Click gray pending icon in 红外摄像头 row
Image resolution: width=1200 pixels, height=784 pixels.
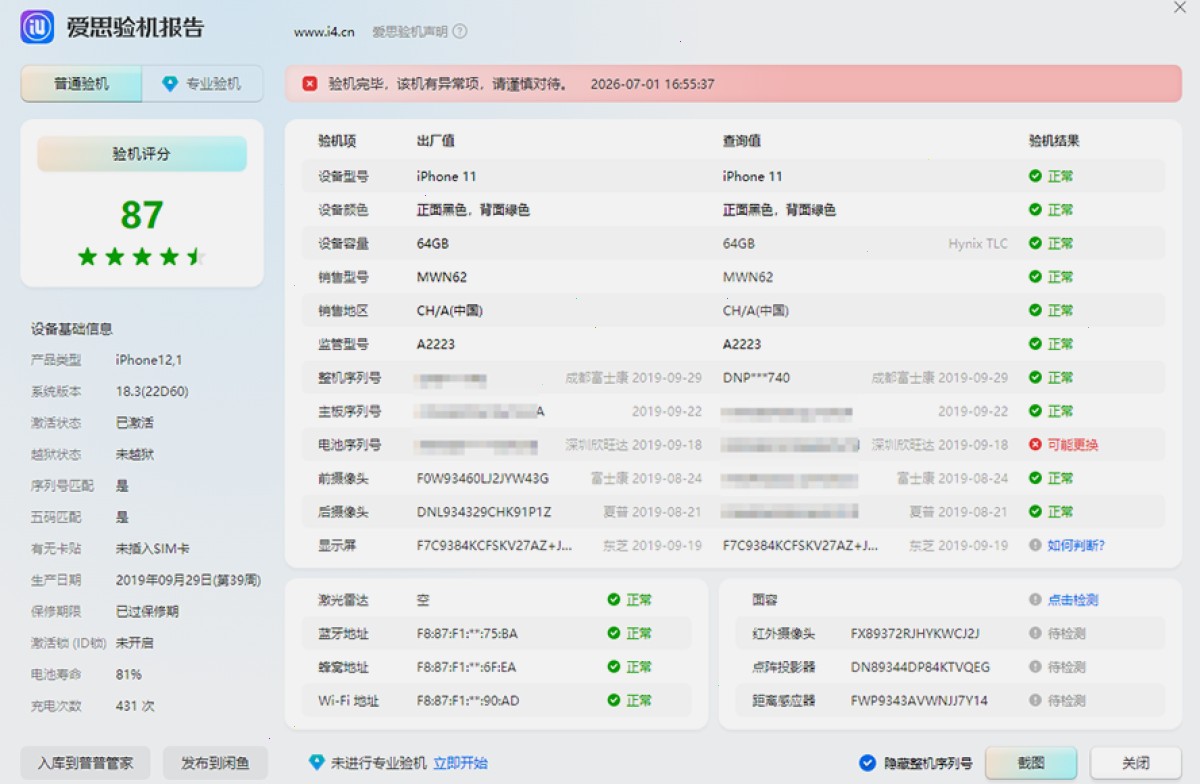[x=1035, y=633]
